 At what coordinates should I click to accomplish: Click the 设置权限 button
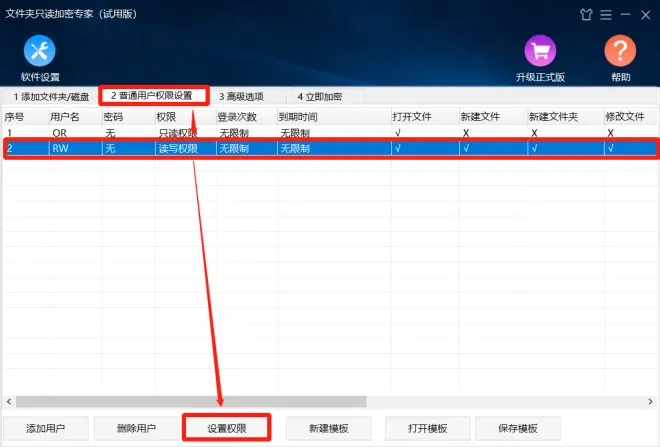pyautogui.click(x=227, y=428)
